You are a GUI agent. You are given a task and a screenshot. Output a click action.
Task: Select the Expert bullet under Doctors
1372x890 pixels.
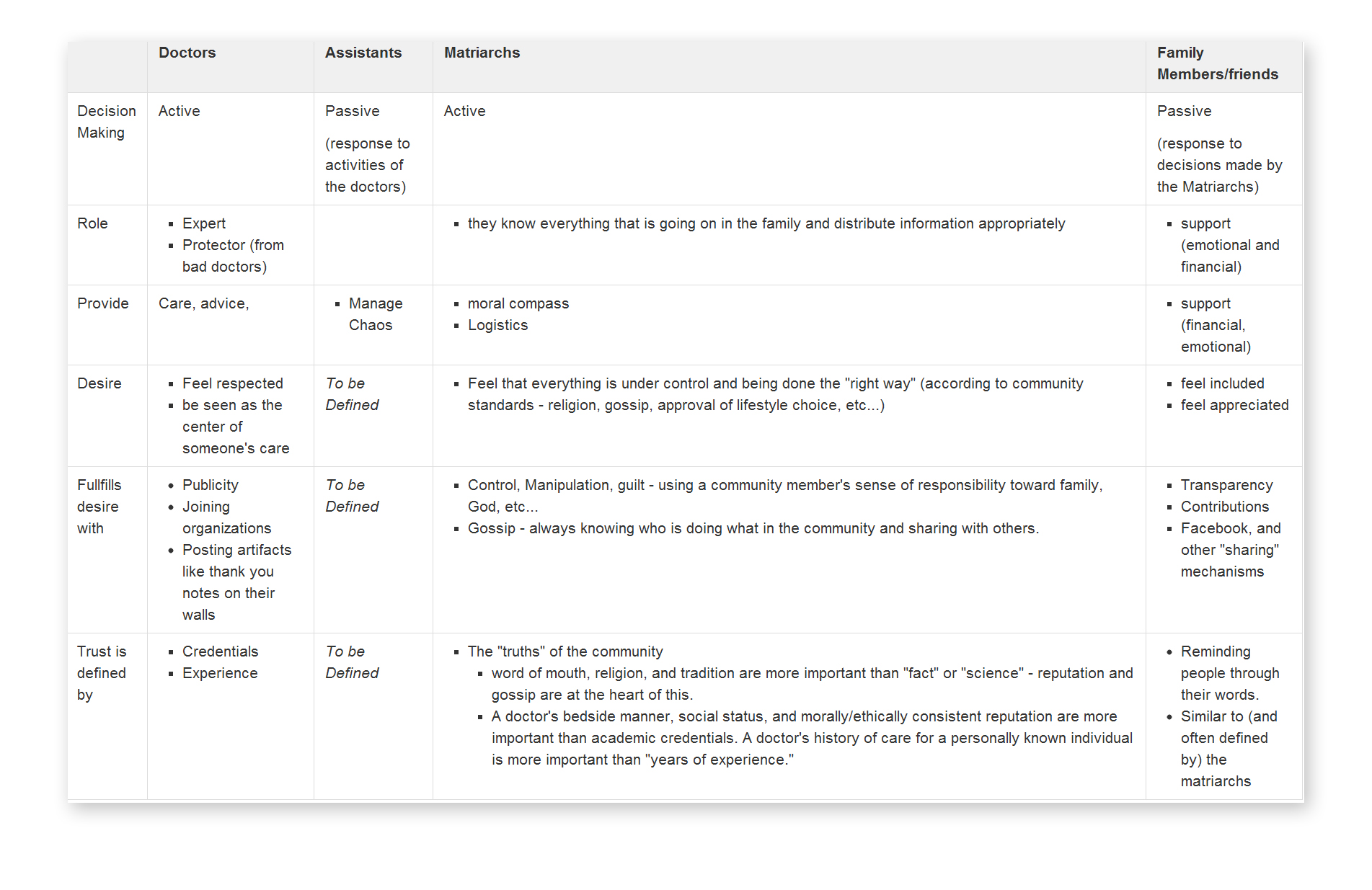(x=203, y=223)
